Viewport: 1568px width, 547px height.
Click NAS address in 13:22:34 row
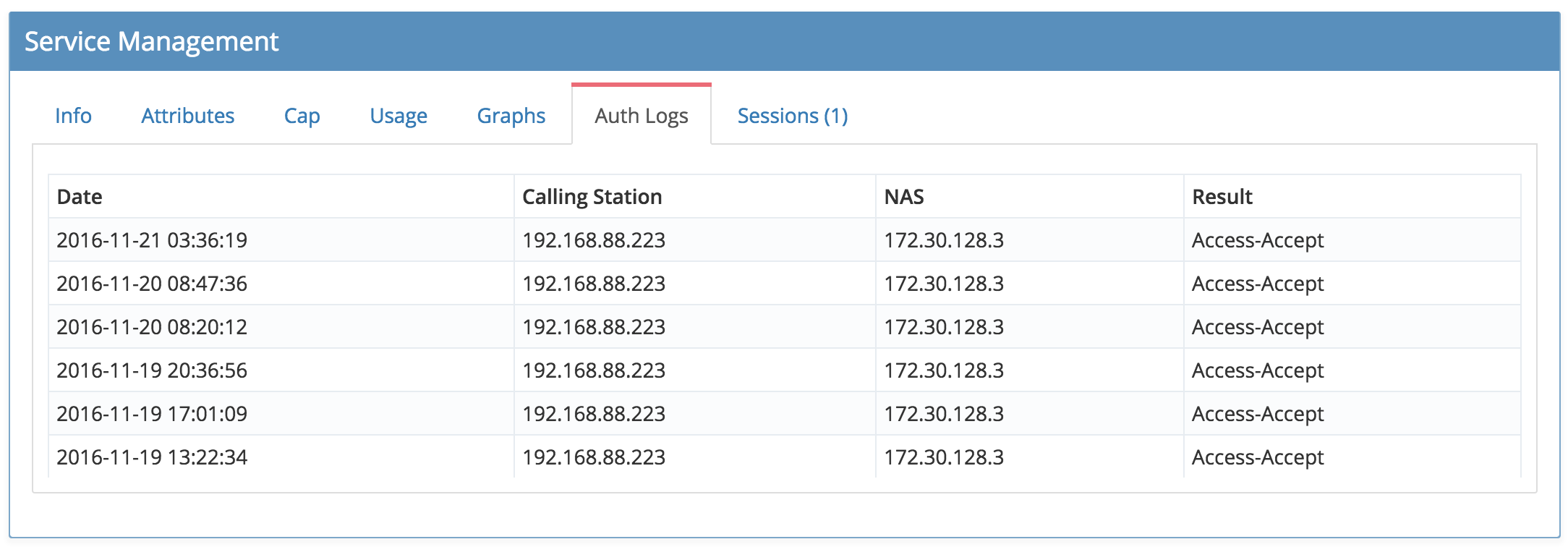pyautogui.click(x=944, y=457)
